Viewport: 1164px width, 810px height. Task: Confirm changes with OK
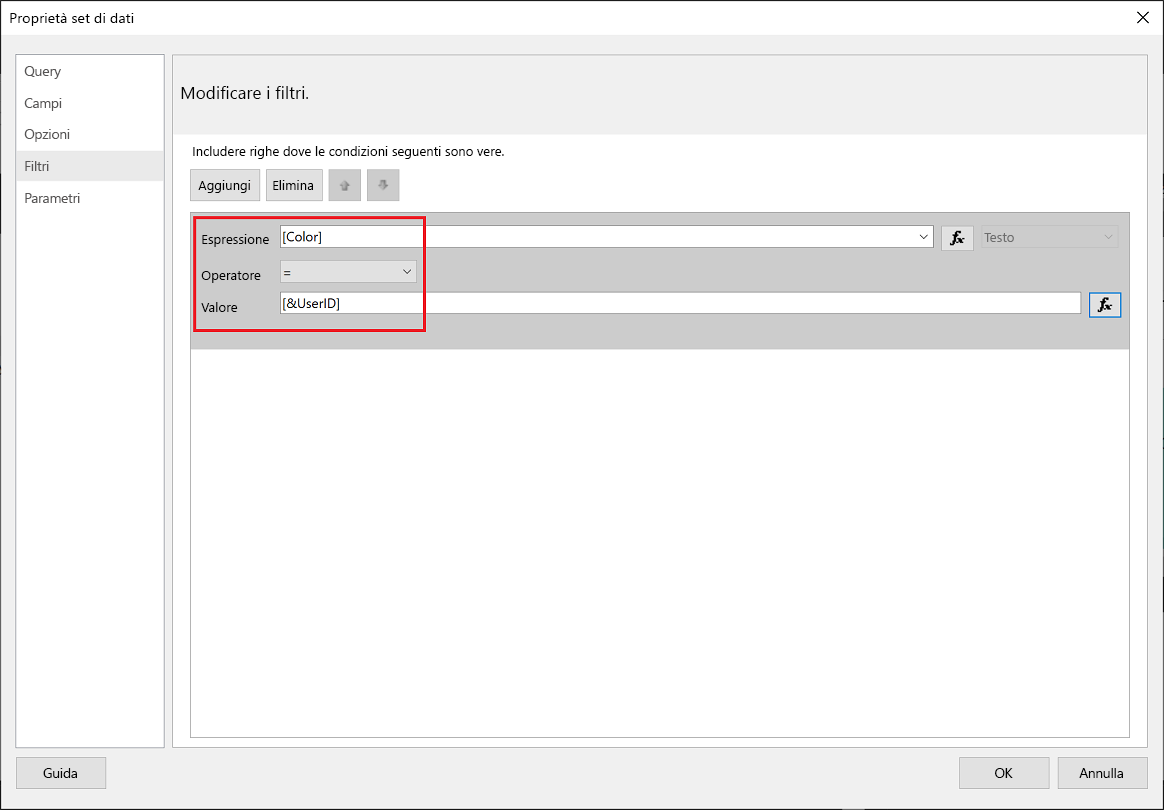[x=1004, y=773]
